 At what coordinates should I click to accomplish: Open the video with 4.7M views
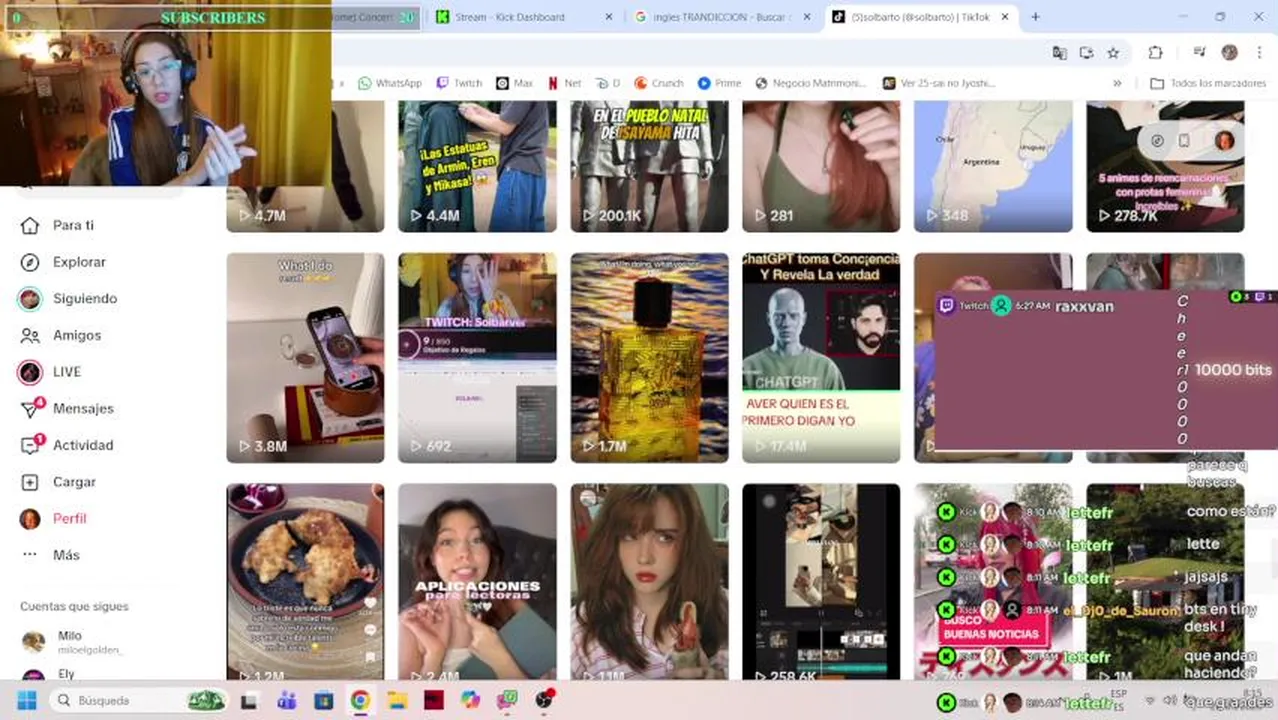[305, 166]
